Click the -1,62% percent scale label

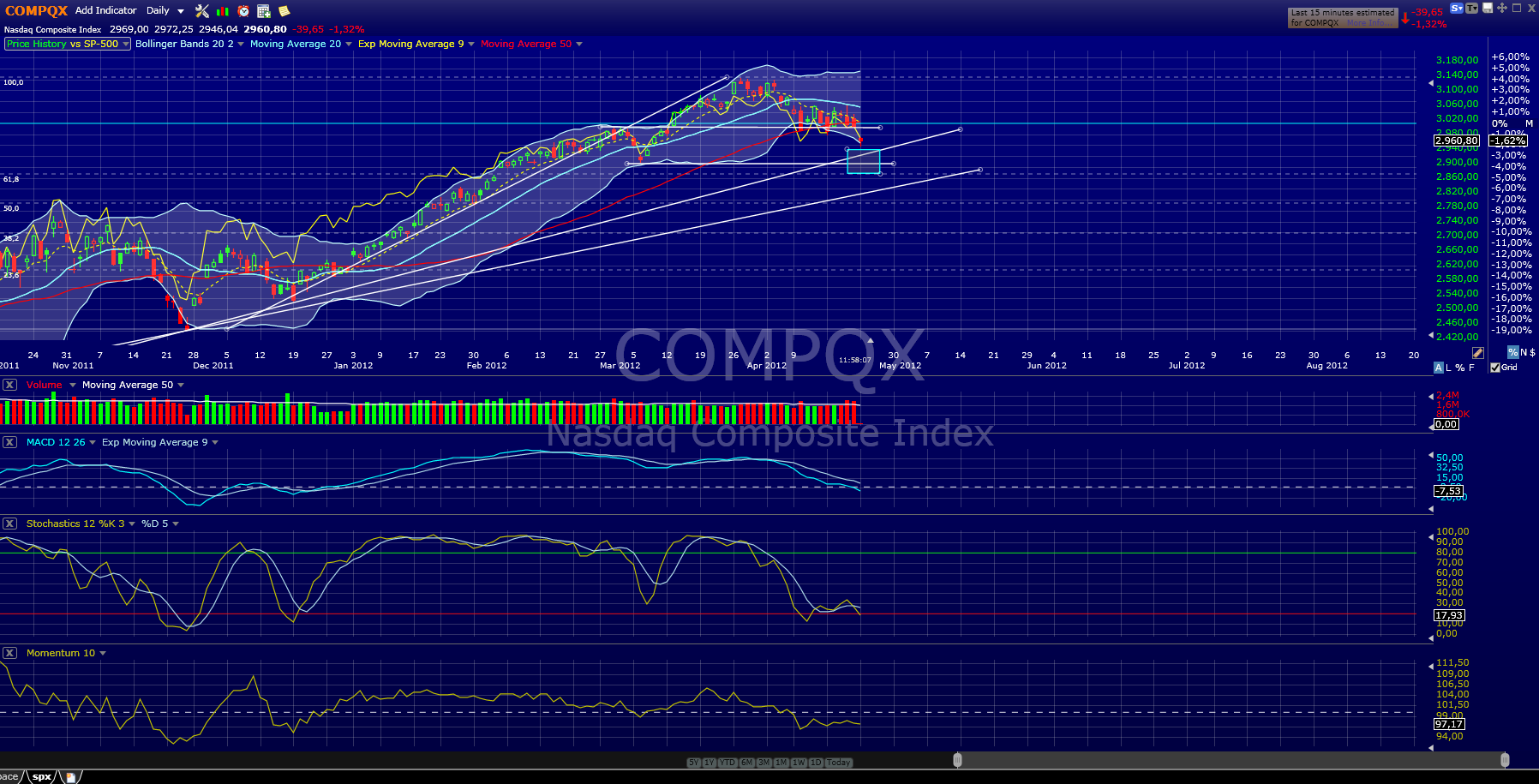[1508, 141]
